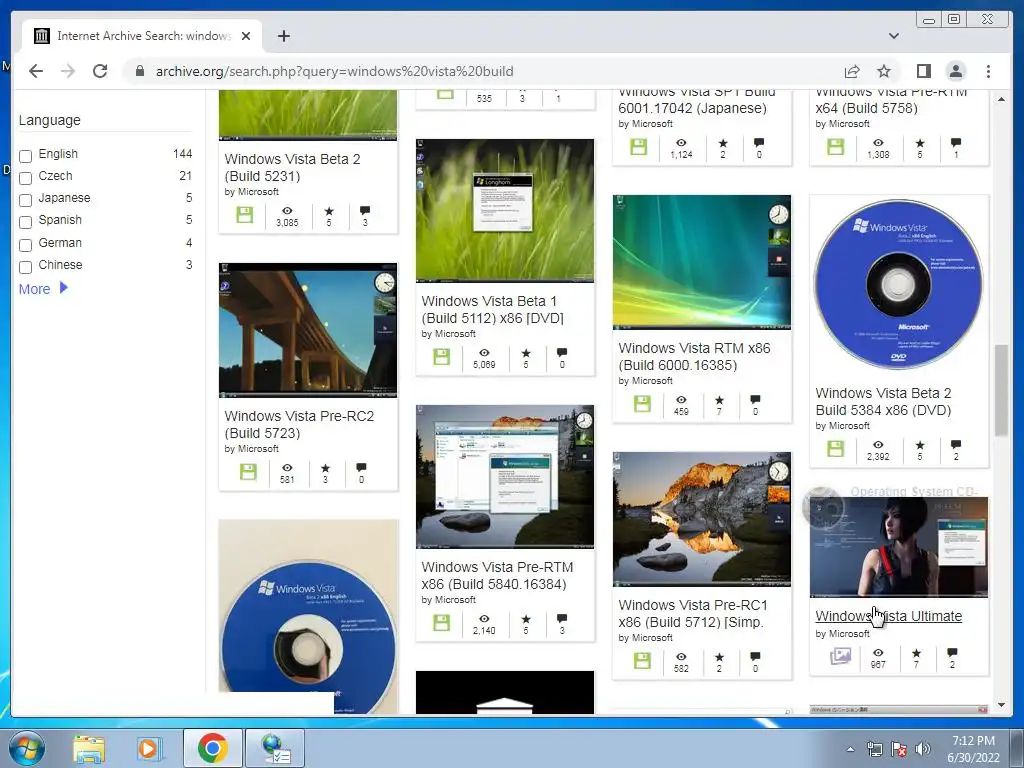Go back to the previous page
The image size is (1024, 768).
tap(36, 71)
